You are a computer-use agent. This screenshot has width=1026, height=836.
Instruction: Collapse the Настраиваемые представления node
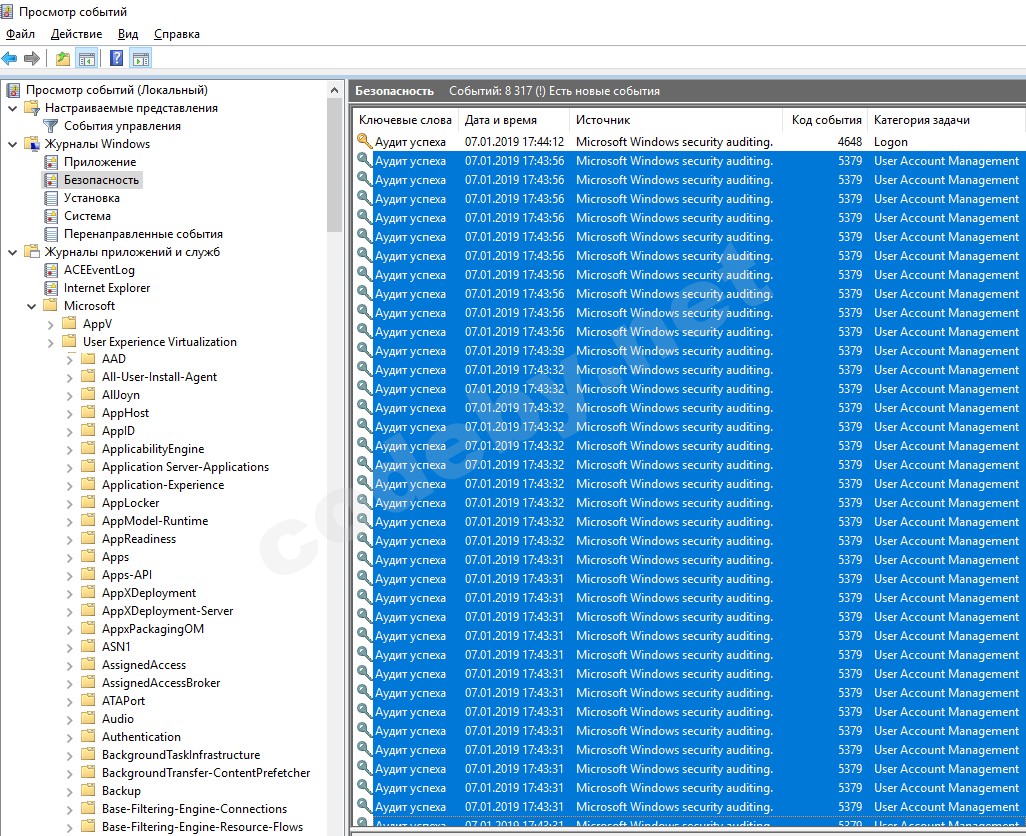(x=12, y=108)
